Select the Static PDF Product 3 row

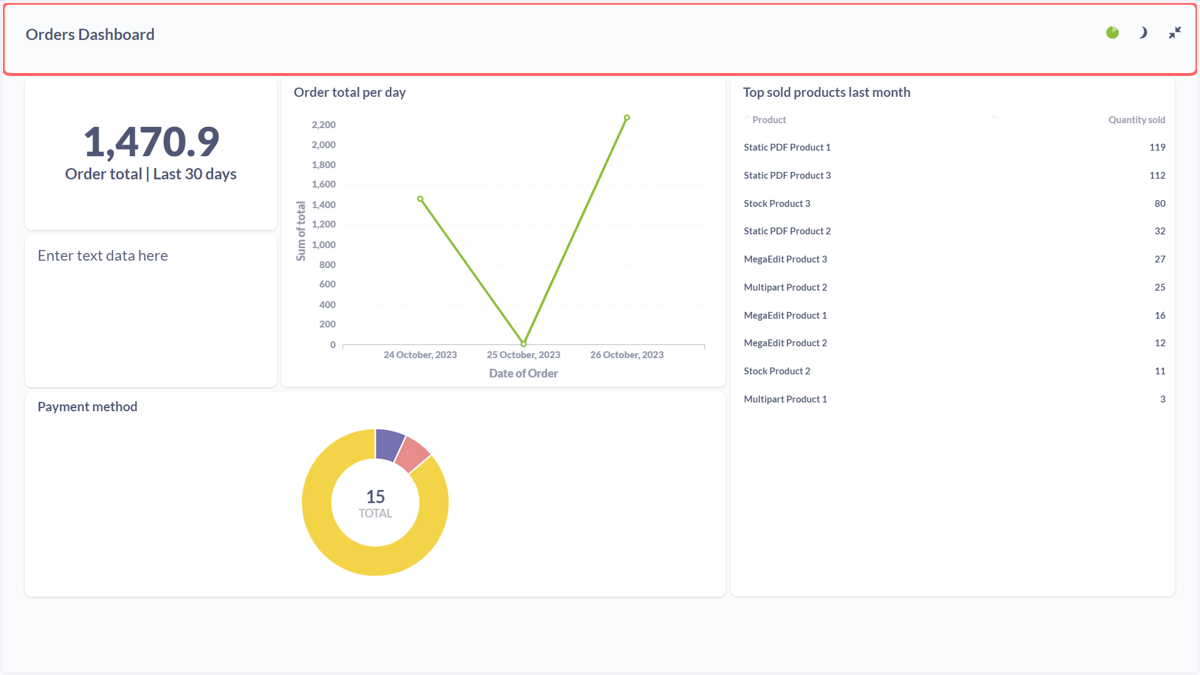pyautogui.click(x=953, y=175)
